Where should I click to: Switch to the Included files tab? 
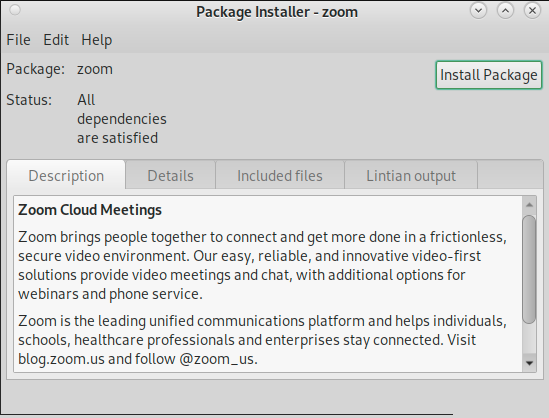(280, 175)
